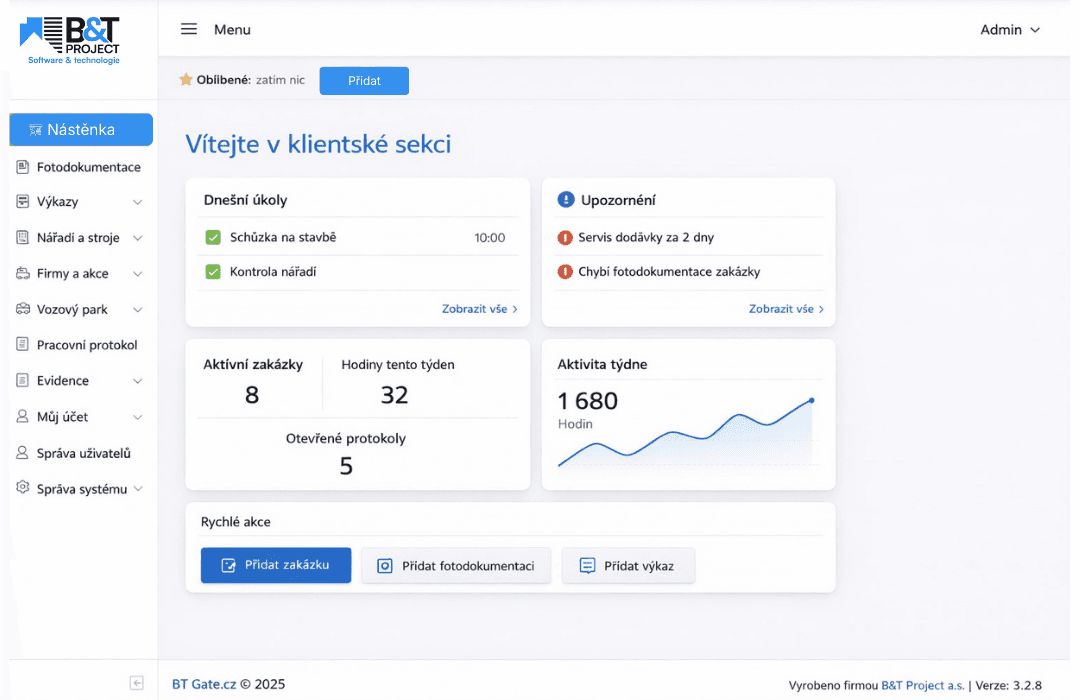Click the Nástěnka dashboard icon
This screenshot has height=700, width=1080.
tap(36, 129)
